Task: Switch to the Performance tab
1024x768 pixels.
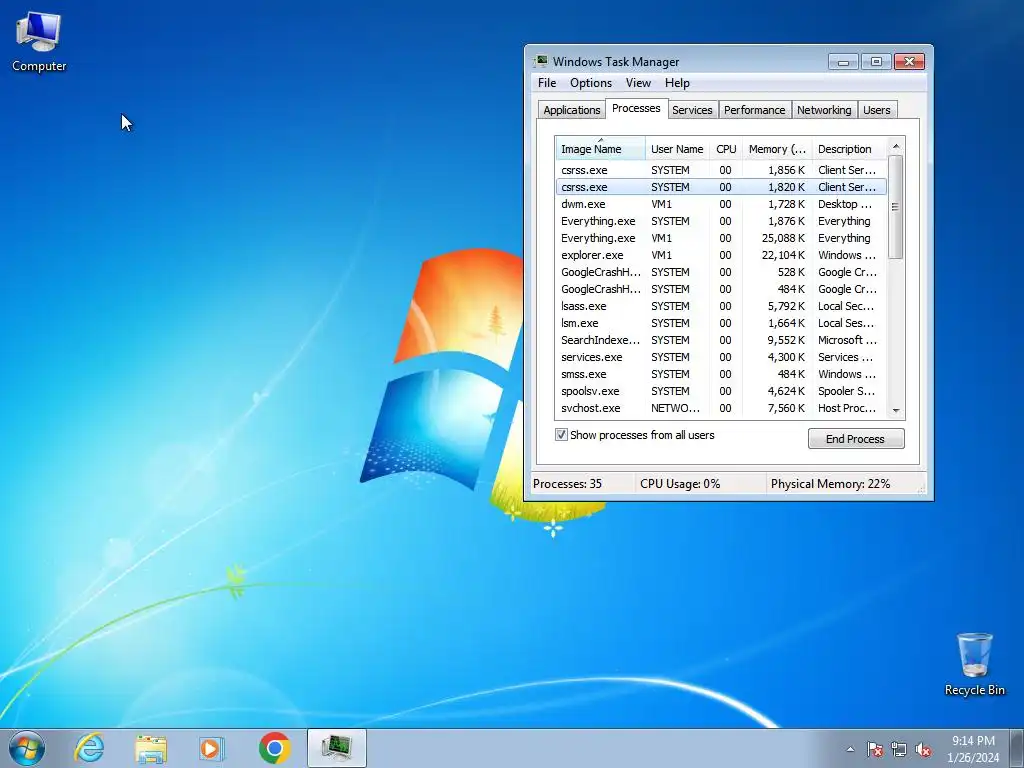Action: point(754,110)
